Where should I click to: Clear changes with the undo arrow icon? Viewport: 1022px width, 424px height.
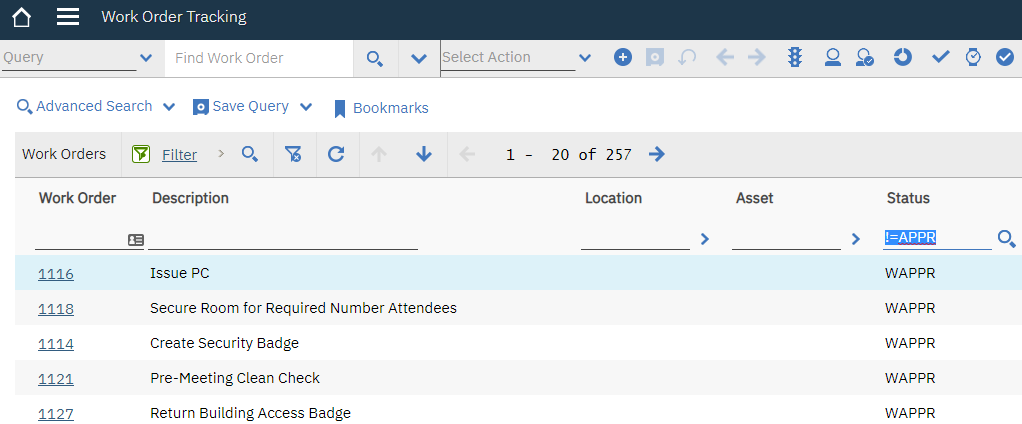coord(687,57)
